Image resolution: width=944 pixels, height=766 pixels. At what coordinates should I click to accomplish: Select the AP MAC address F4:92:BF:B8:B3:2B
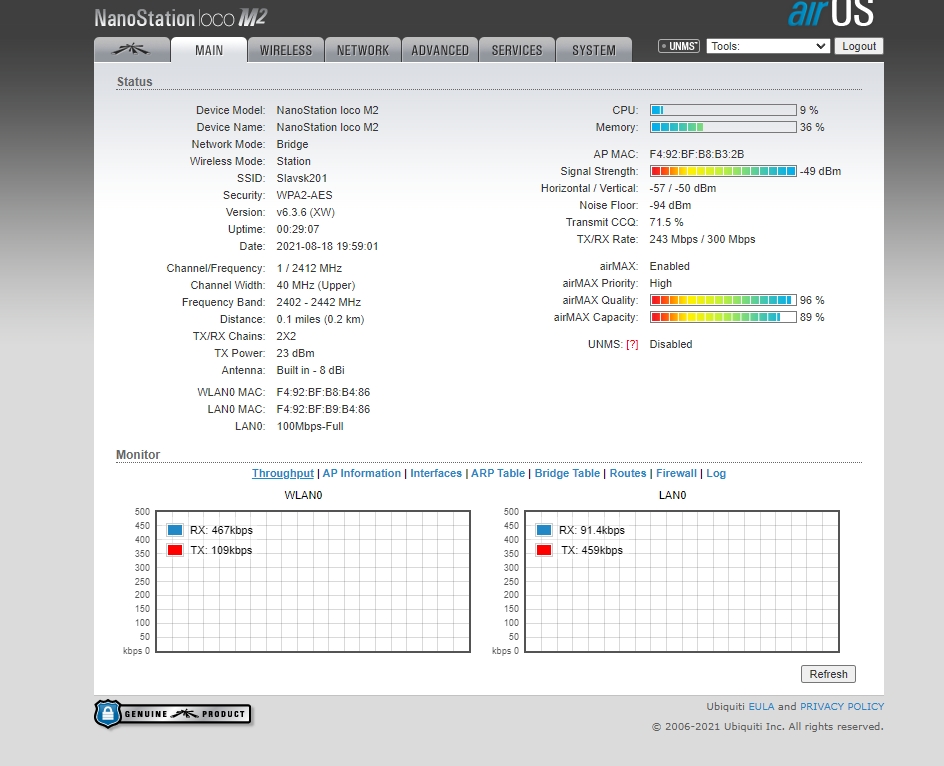click(x=697, y=154)
